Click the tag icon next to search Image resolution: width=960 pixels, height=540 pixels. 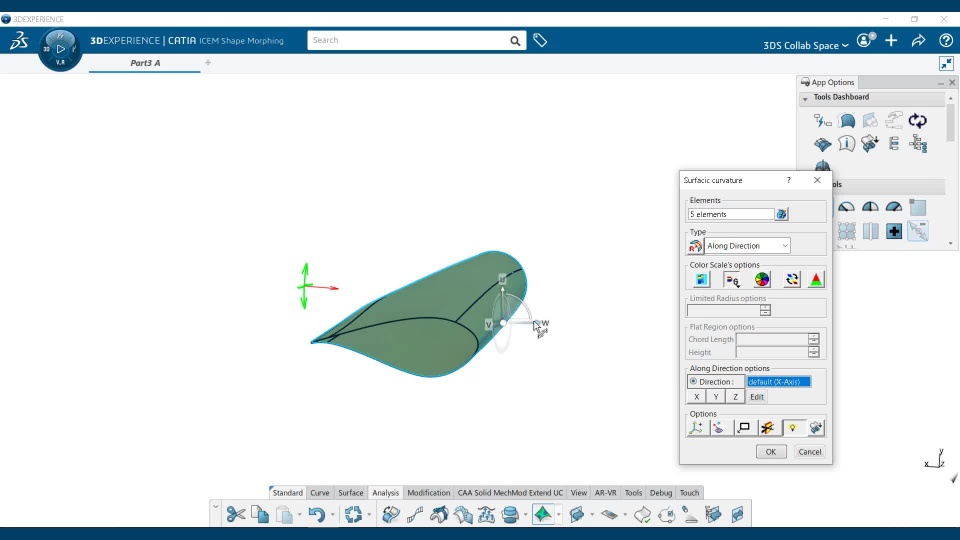pyautogui.click(x=540, y=40)
